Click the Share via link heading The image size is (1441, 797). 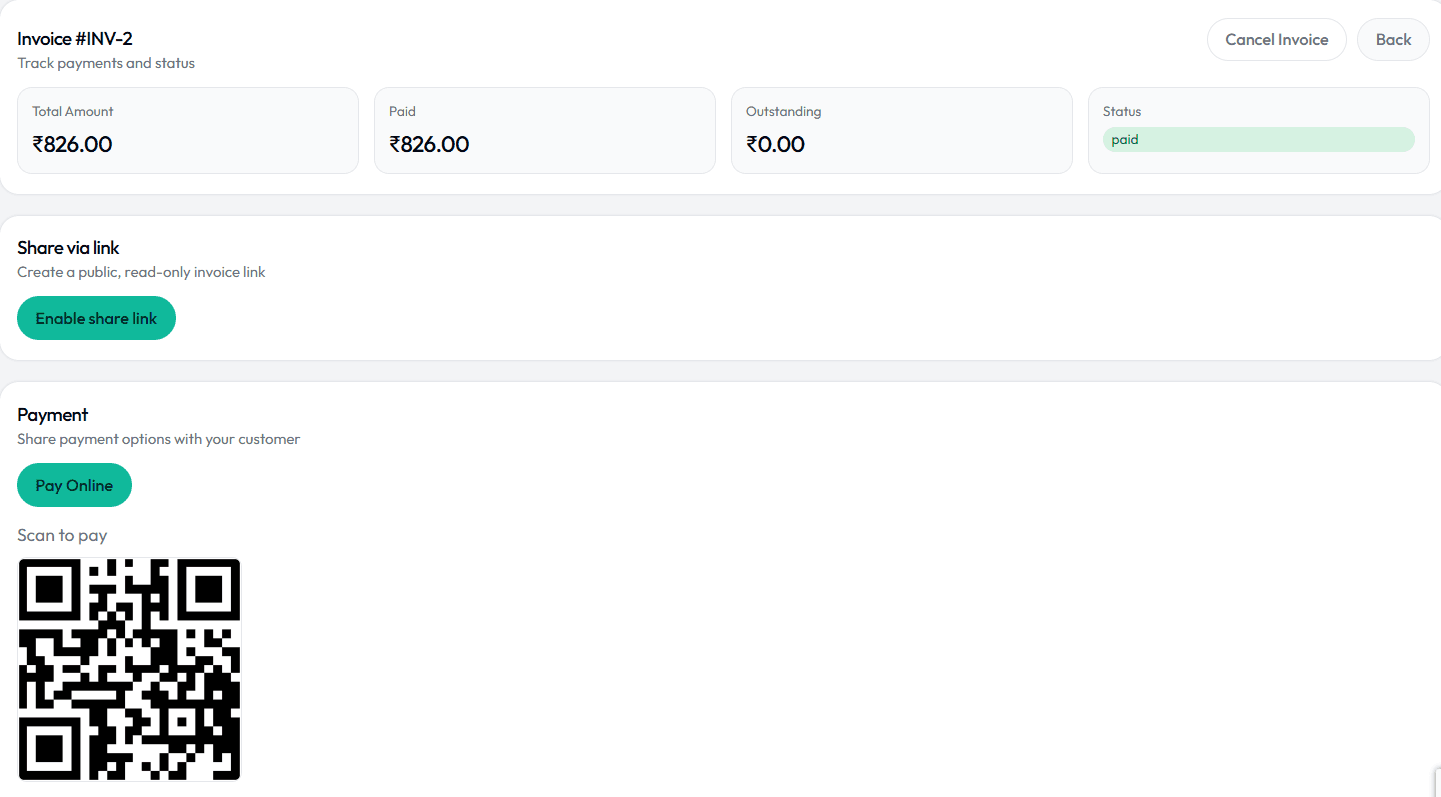[67, 247]
